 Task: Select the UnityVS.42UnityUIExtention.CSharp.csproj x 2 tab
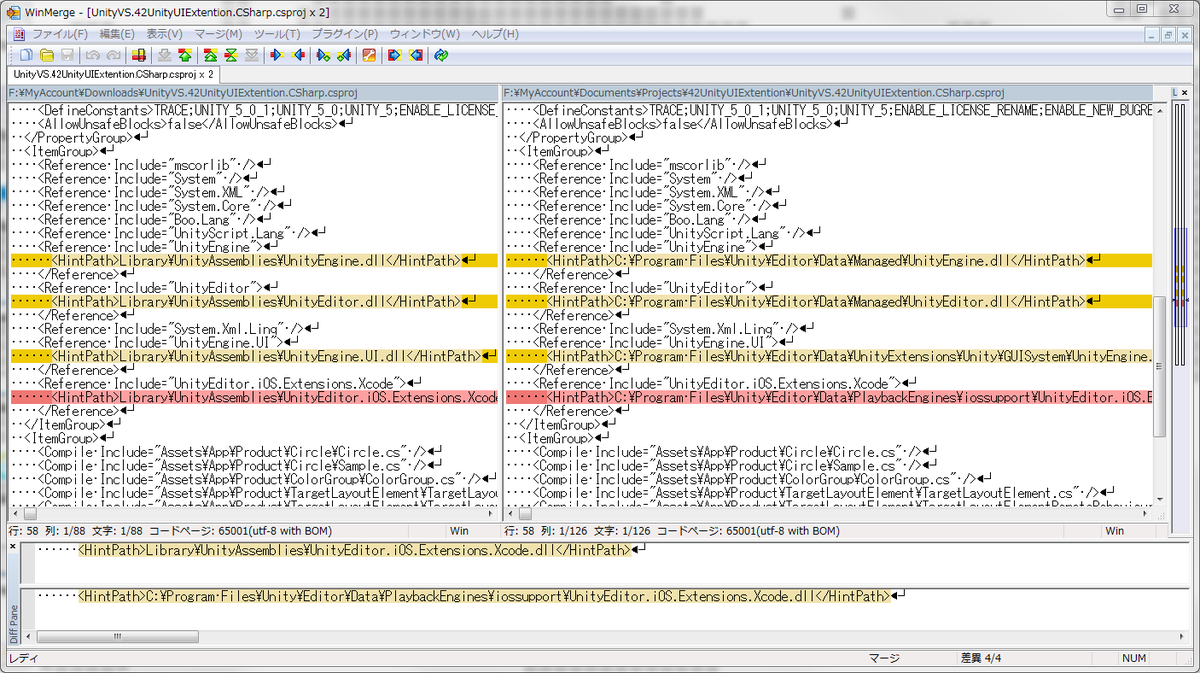tap(113, 74)
